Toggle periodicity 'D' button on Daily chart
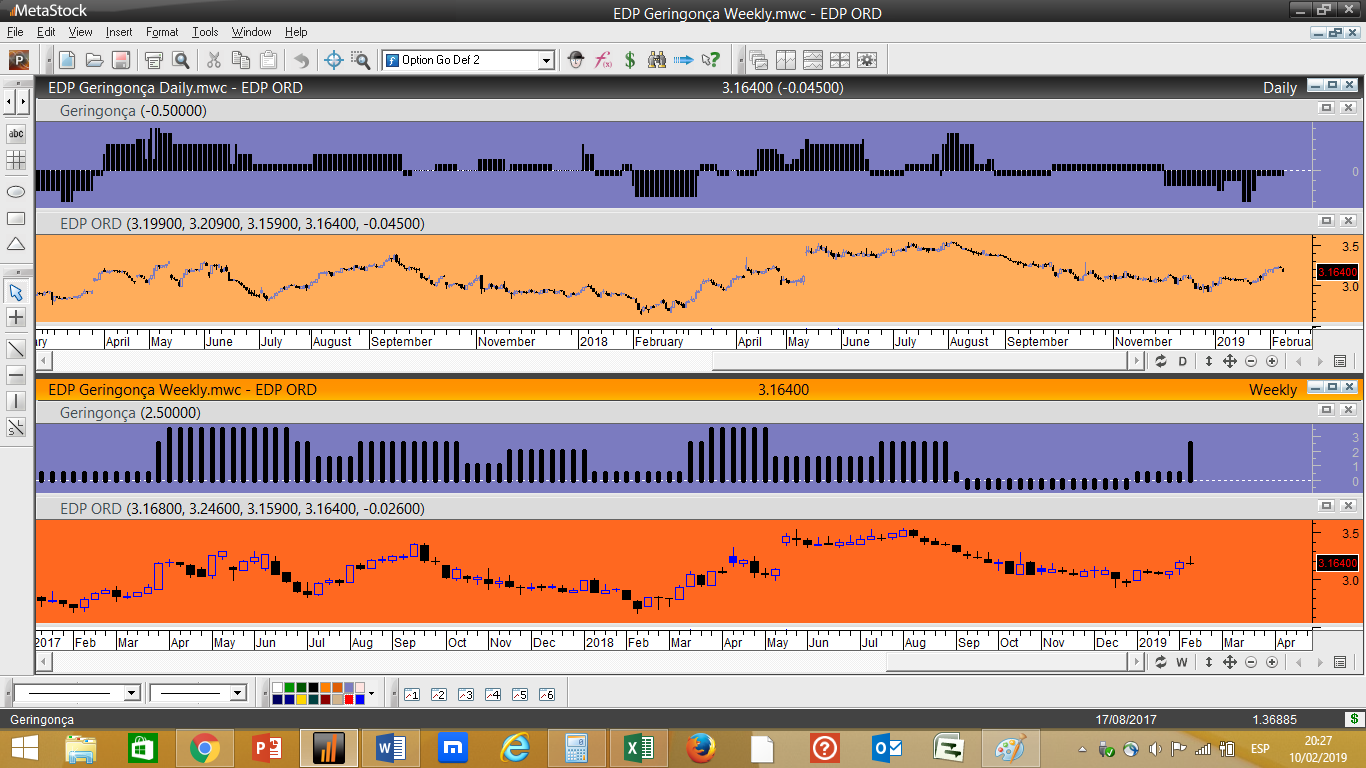The height and width of the screenshot is (768, 1366). coord(1182,361)
